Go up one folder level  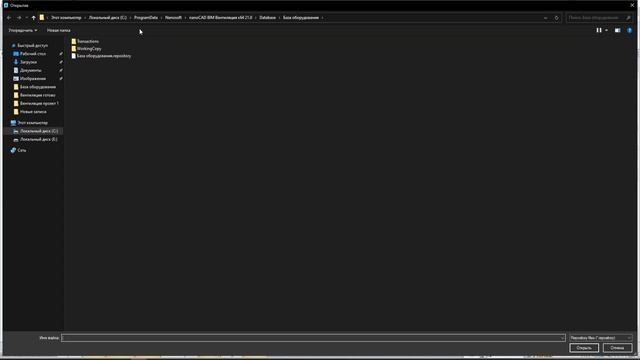coord(33,18)
